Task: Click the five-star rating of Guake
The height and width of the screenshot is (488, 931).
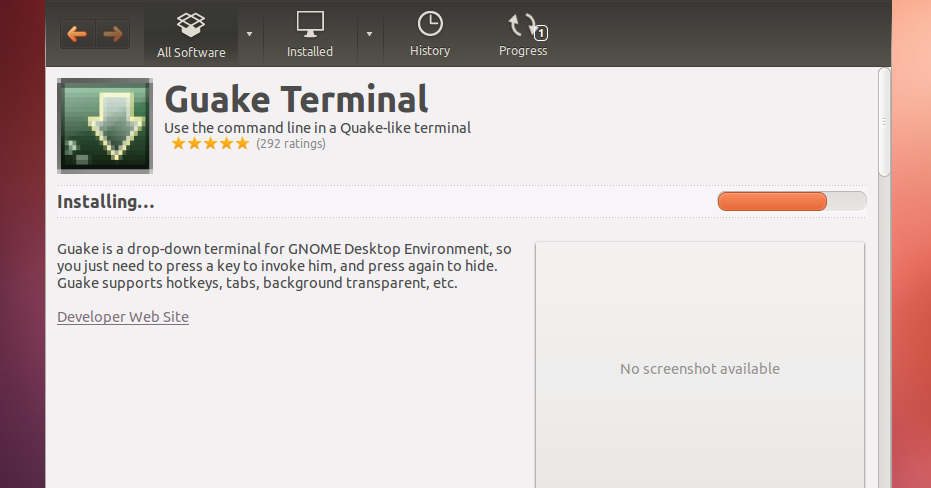Action: coord(210,144)
